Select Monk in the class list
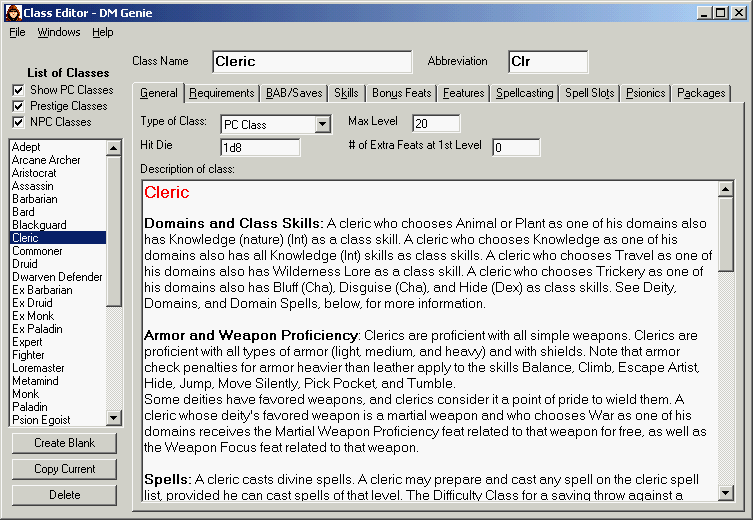The width and height of the screenshot is (753, 520). (58, 393)
